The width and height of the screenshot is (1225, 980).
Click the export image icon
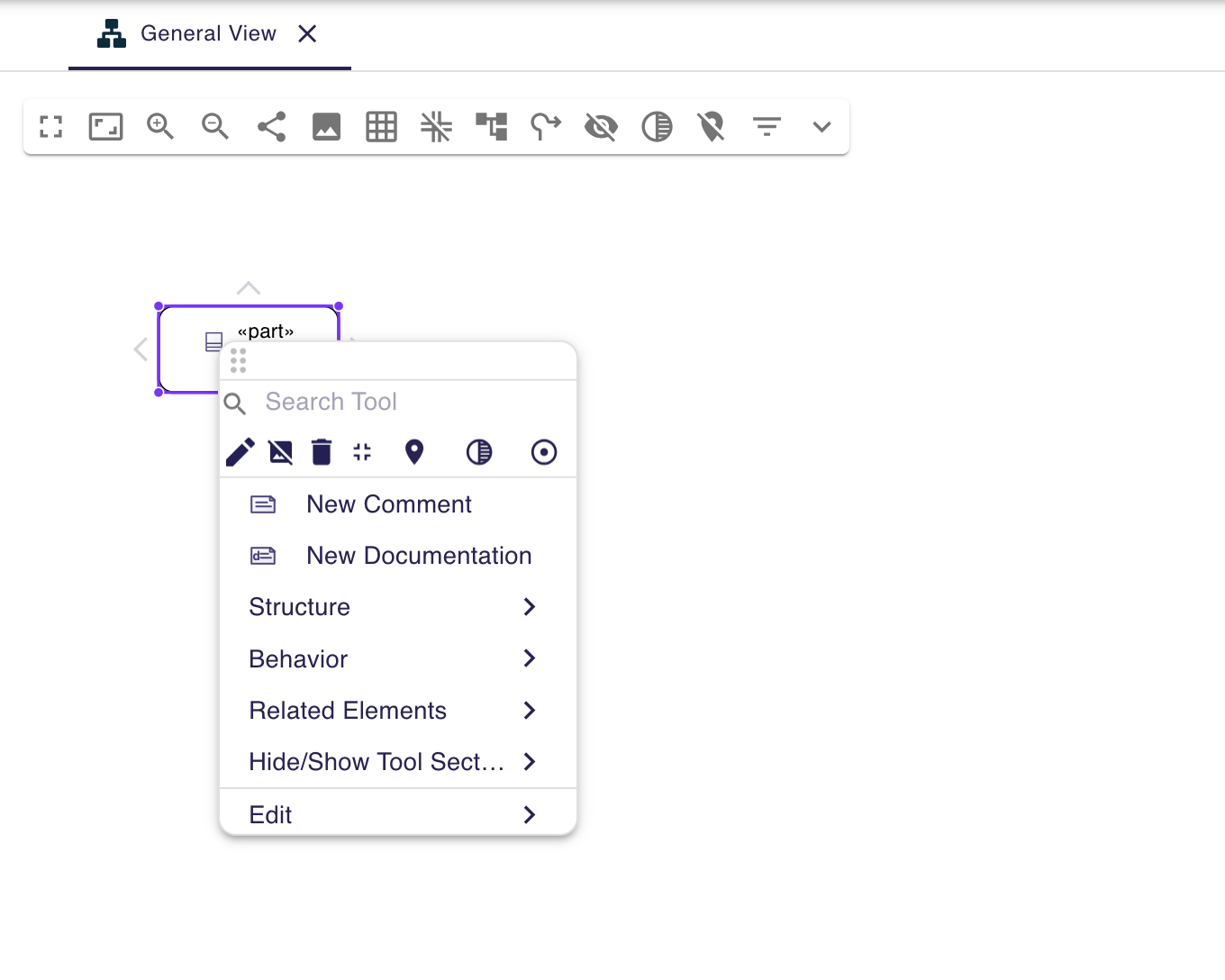click(326, 126)
